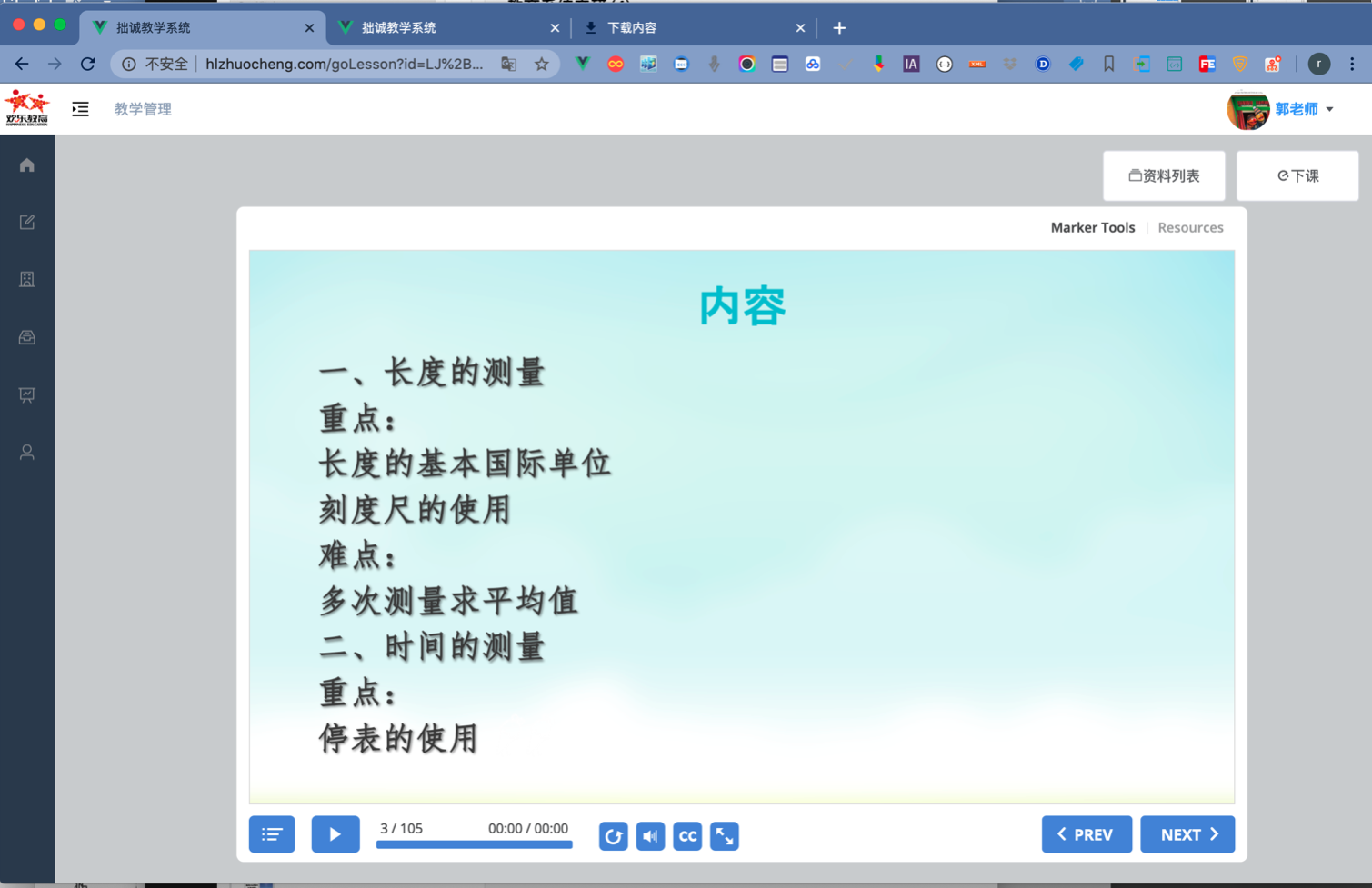The image size is (1372, 888).
Task: Open the home page from the sidebar
Action: click(x=27, y=165)
